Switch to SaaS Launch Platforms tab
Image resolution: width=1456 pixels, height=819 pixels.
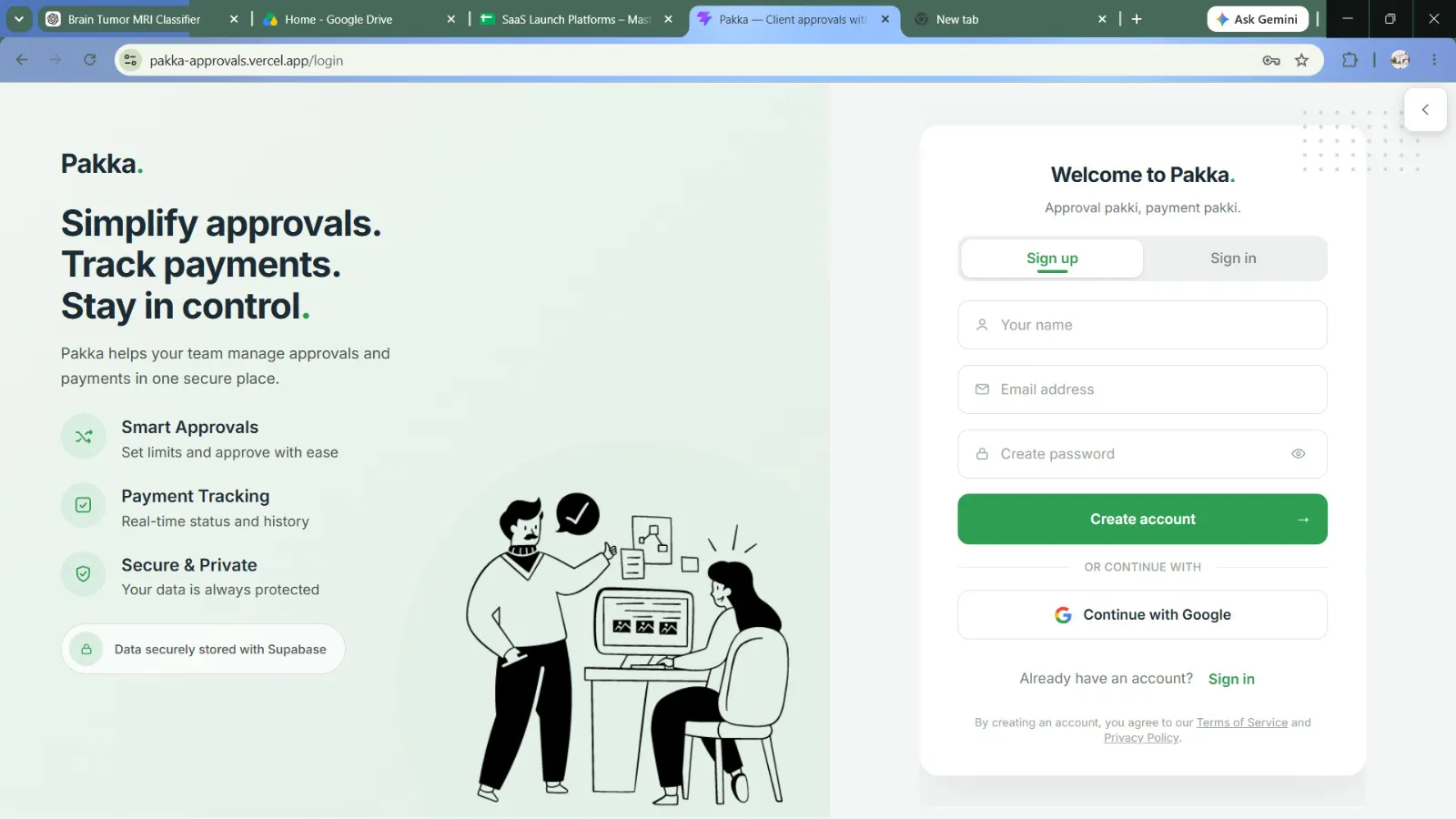pos(575,19)
